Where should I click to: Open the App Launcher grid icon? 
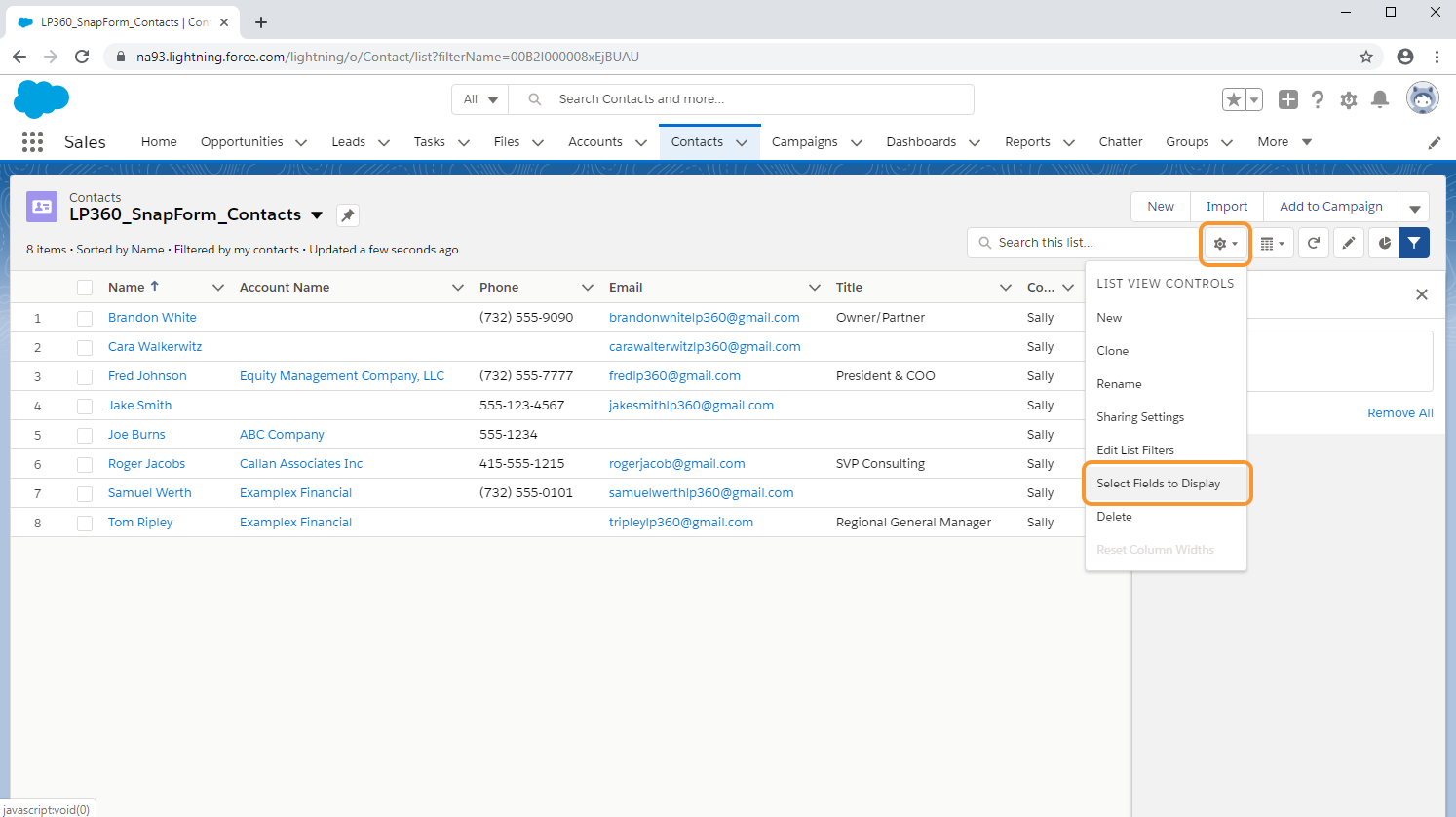pyautogui.click(x=32, y=142)
